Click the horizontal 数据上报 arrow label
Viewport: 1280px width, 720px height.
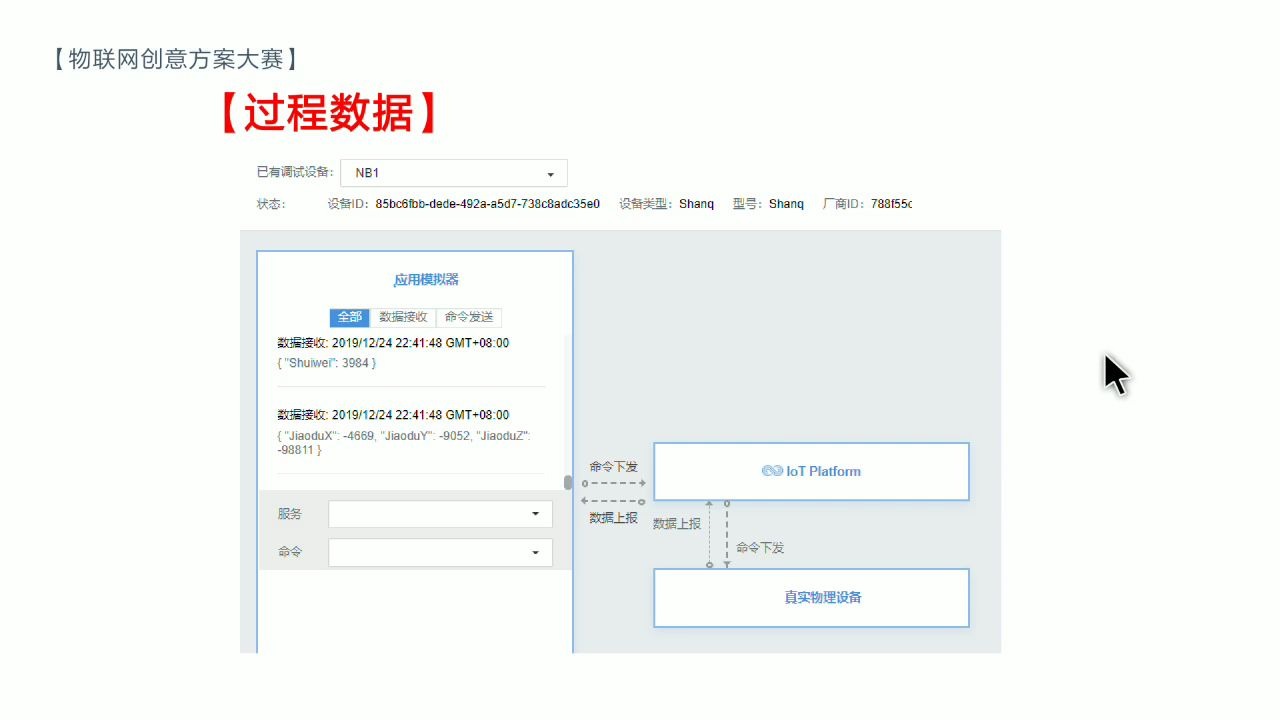click(x=613, y=518)
